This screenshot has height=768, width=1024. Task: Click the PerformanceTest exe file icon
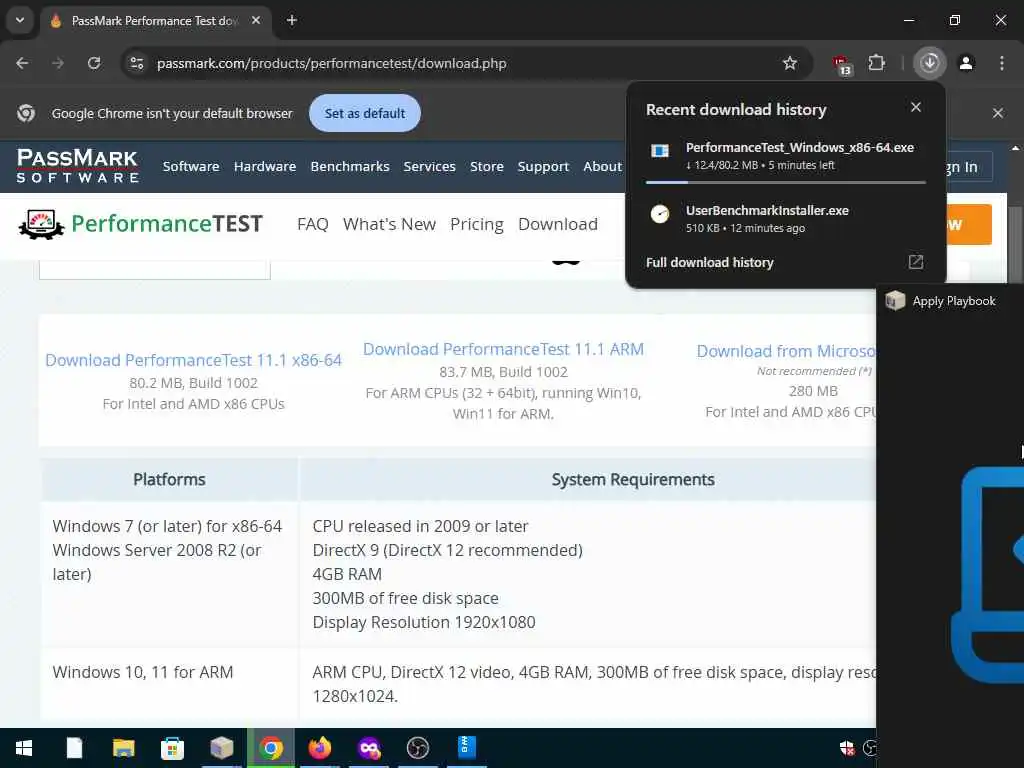tap(660, 151)
